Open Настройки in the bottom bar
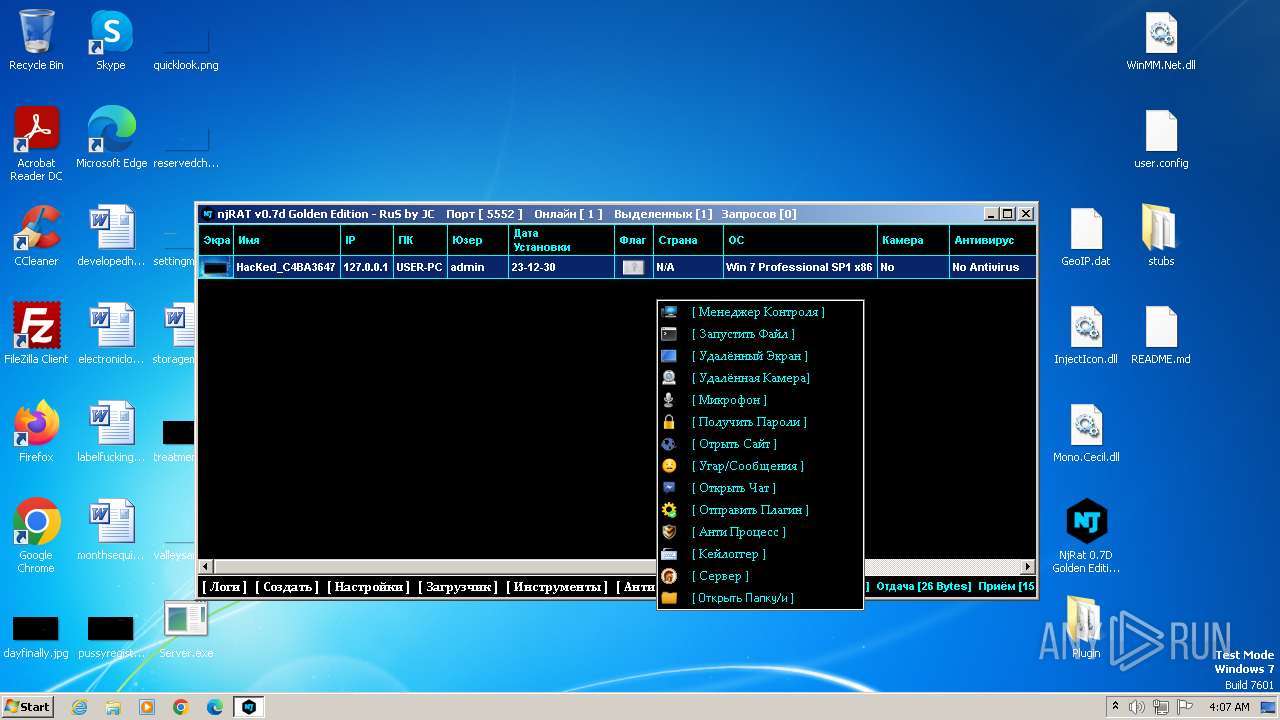This screenshot has width=1280, height=720. click(x=369, y=587)
